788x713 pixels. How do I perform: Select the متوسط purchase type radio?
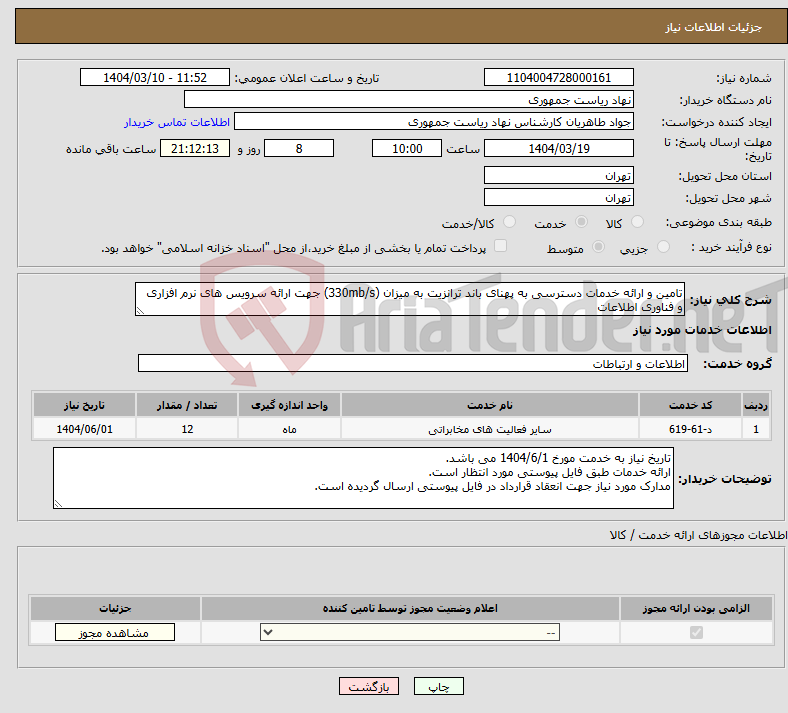598,247
